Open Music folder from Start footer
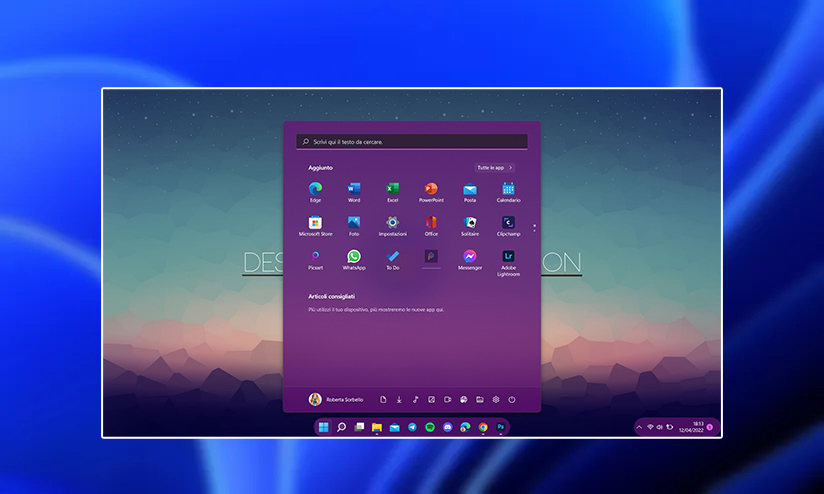 [415, 399]
